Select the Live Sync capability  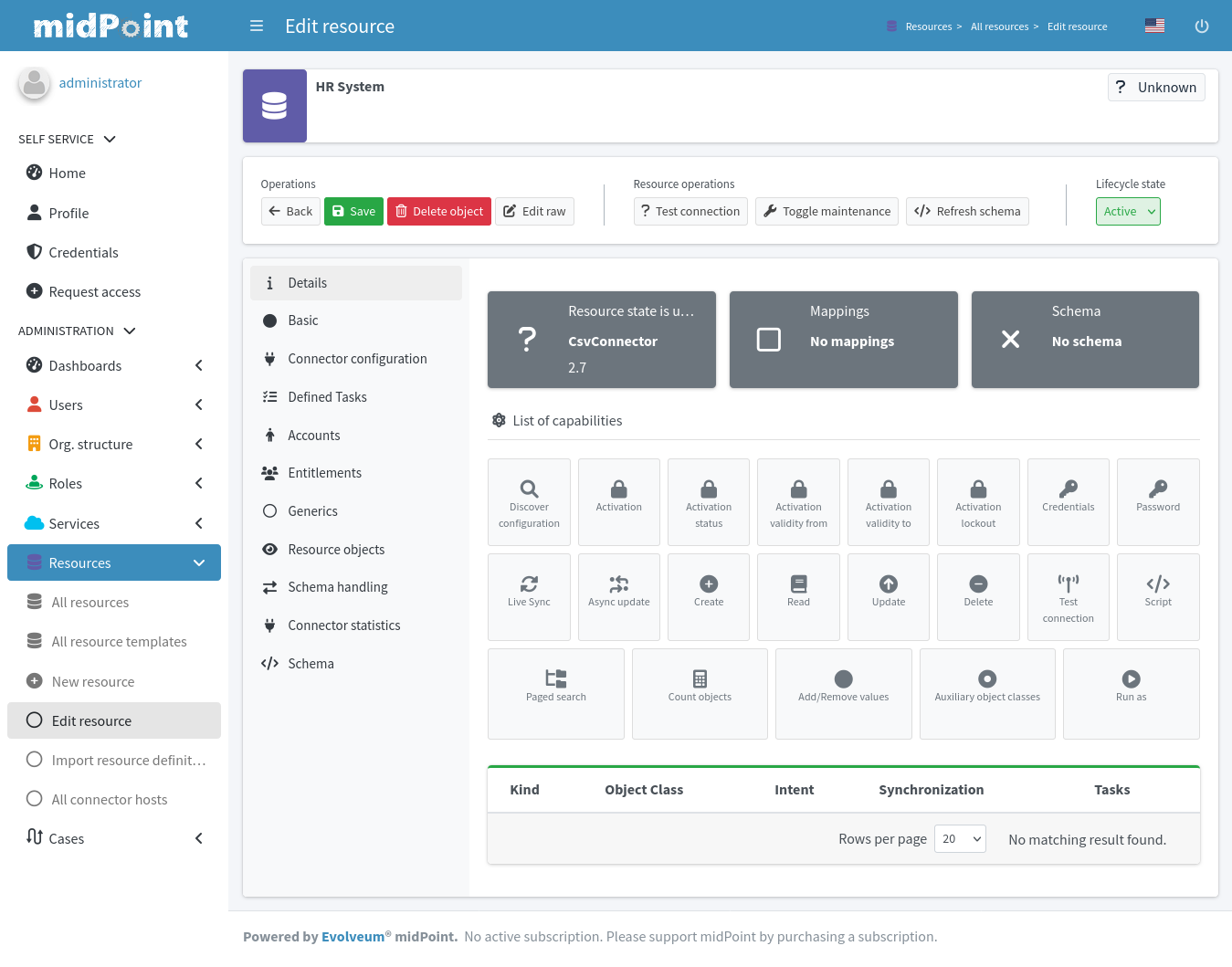point(529,596)
